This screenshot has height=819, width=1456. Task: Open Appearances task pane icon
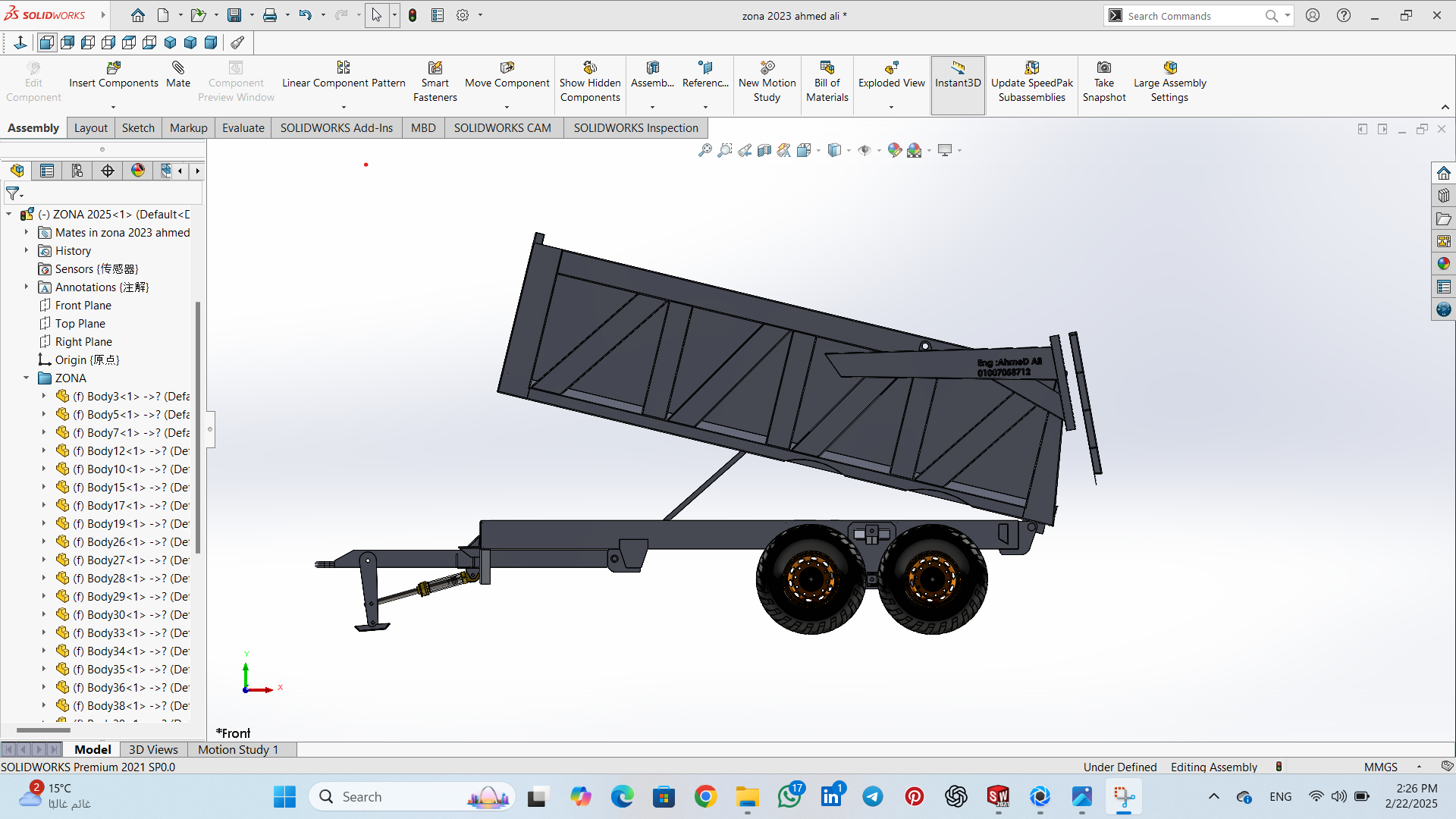pos(1443,264)
